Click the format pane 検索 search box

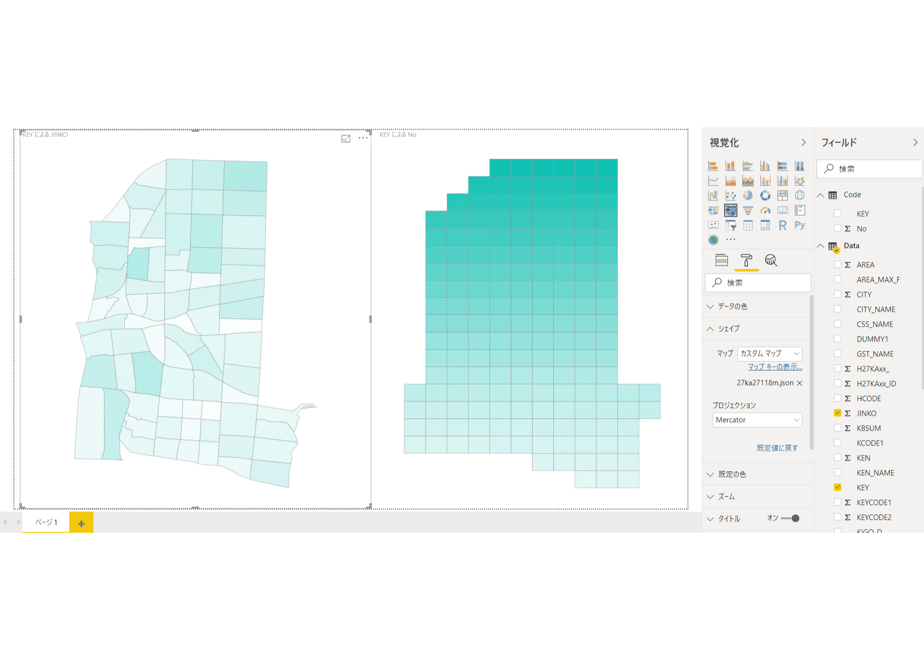point(758,283)
